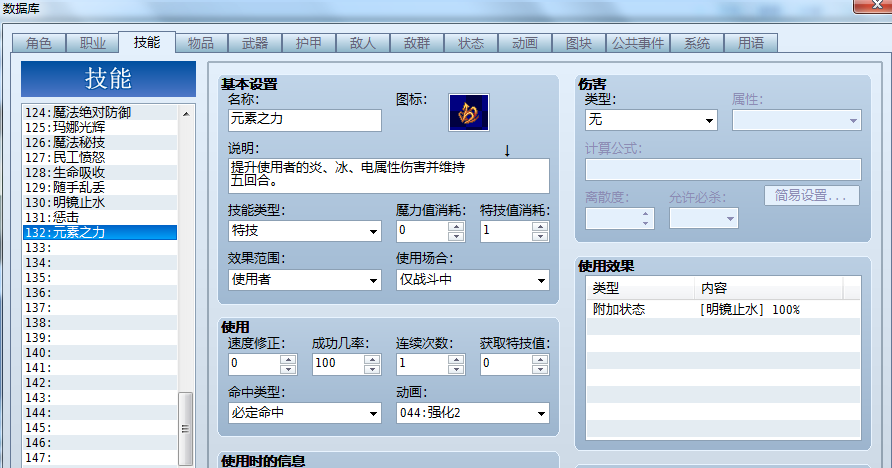Open the 角色 tab
Viewport: 892px width, 468px height.
(39, 43)
